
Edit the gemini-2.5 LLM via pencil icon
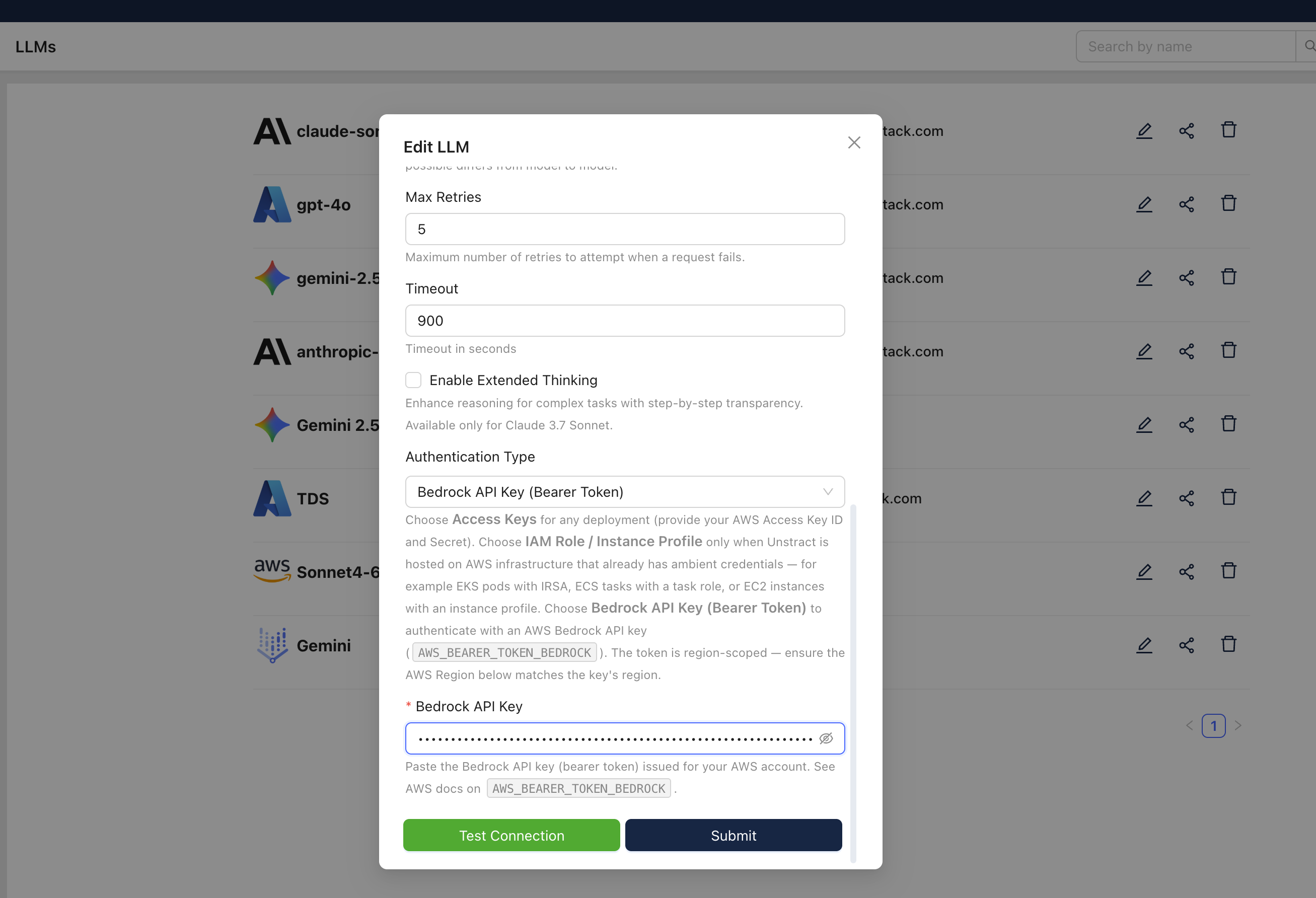tap(1144, 278)
